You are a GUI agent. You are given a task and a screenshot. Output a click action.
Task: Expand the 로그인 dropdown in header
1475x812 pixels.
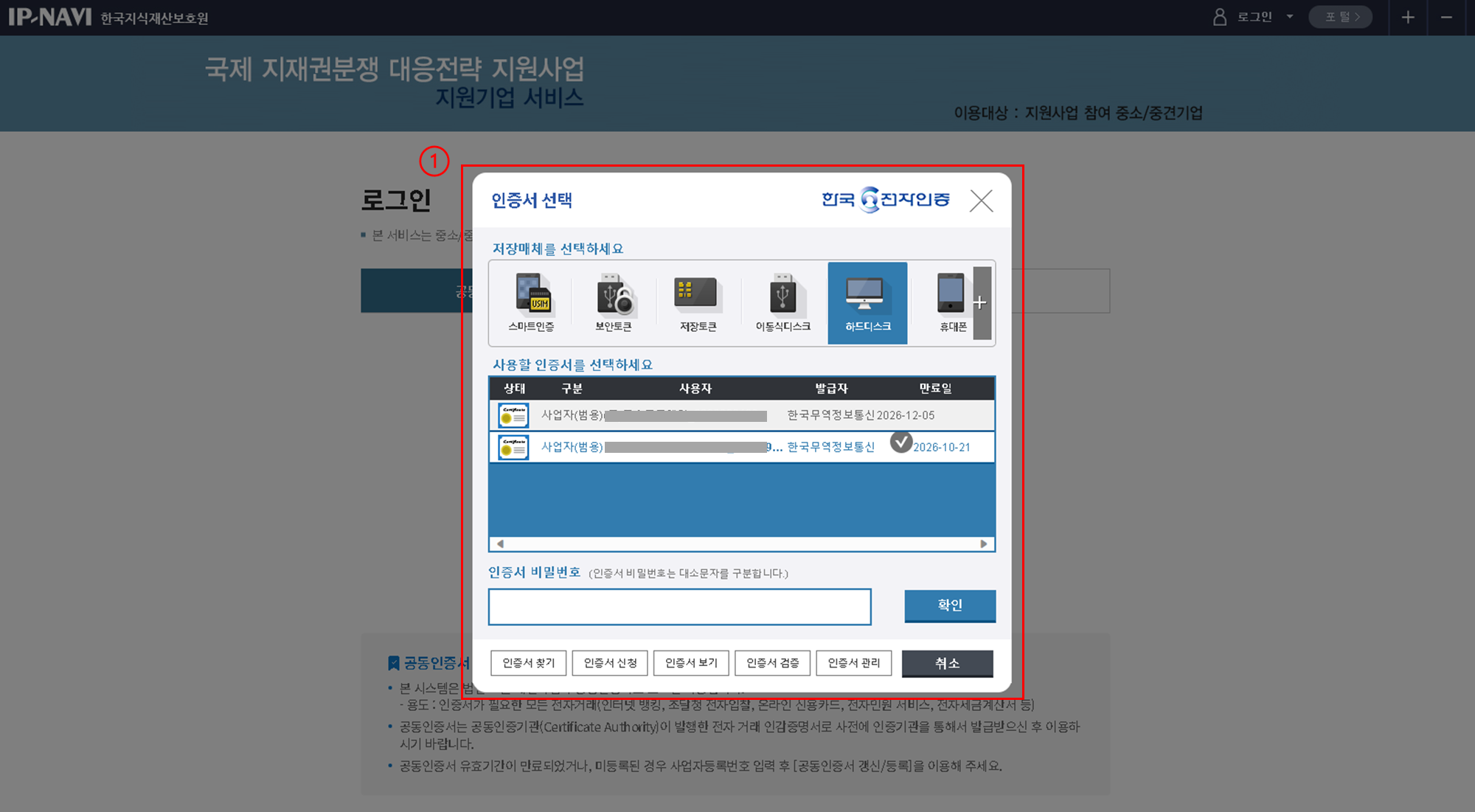[1289, 16]
